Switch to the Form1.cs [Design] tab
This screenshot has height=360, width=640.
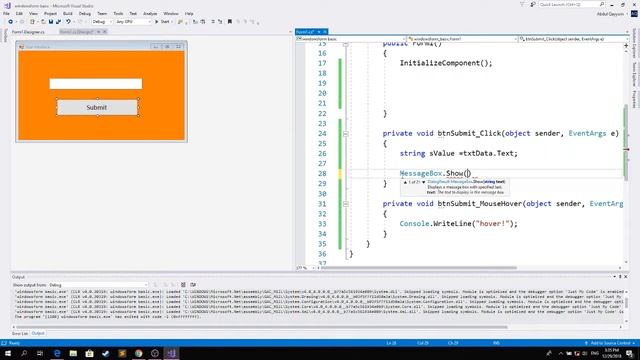[x=77, y=31]
